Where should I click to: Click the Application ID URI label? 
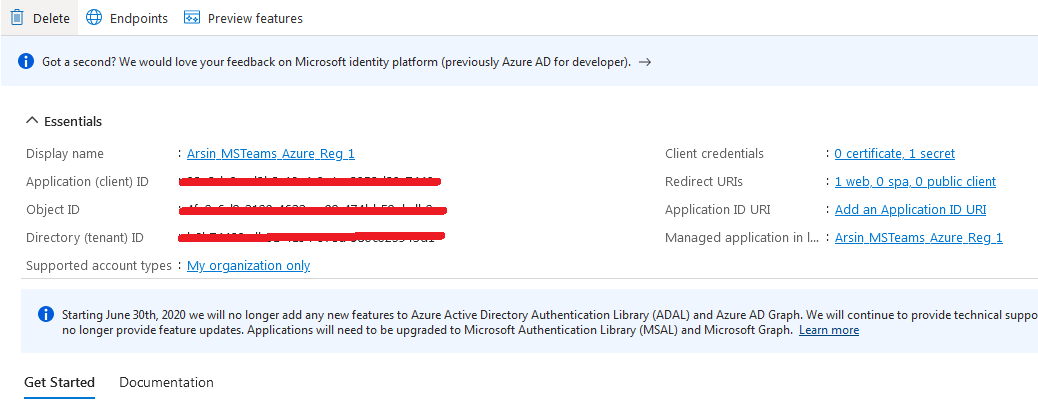pos(718,210)
